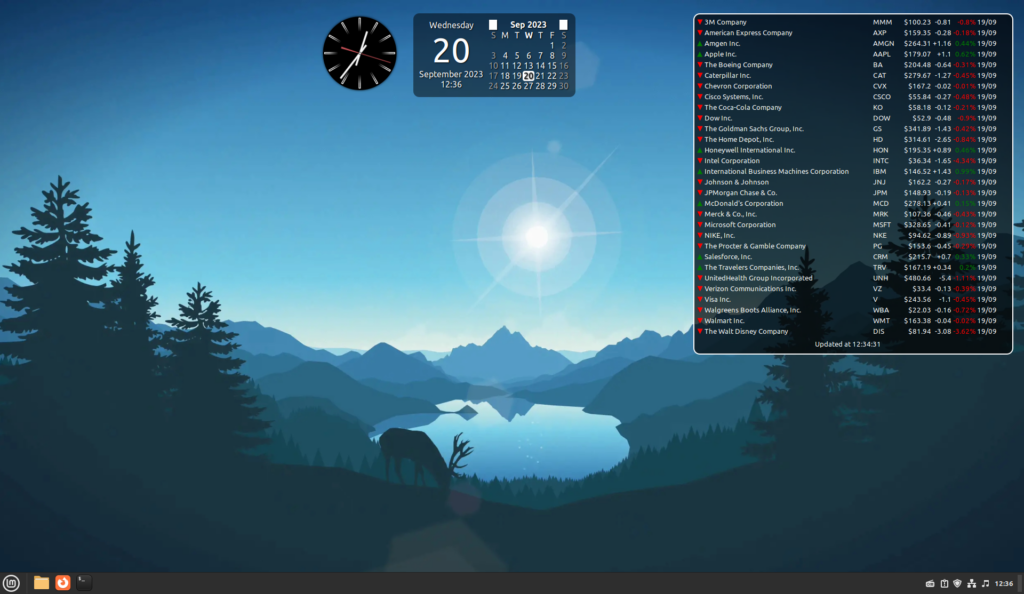
Task: Click UnitedHealth Group Incorporated entry
Action: click(x=758, y=278)
